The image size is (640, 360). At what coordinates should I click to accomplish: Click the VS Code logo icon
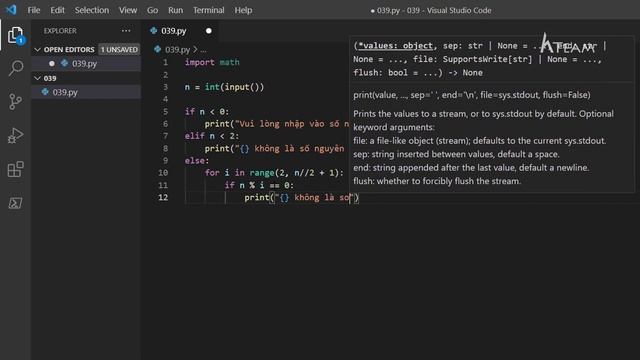point(11,10)
